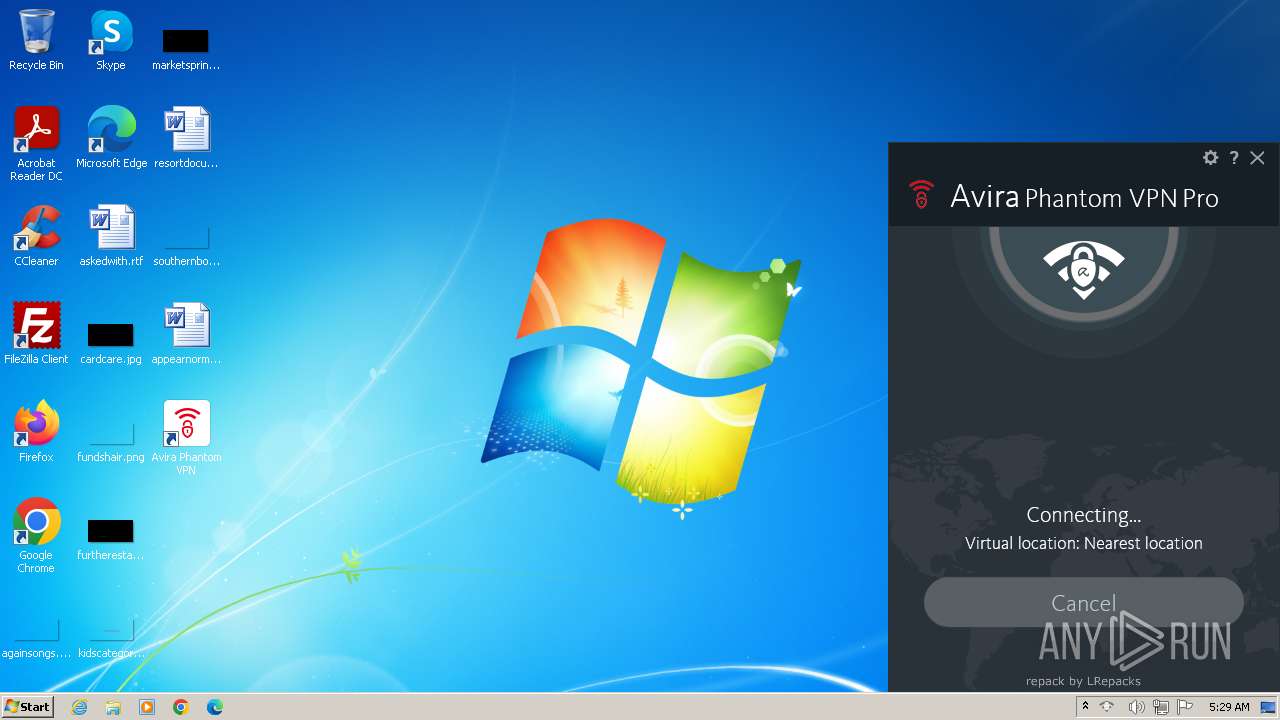The height and width of the screenshot is (720, 1280).
Task: Select kidscategor... desktop file
Action: tap(111, 638)
